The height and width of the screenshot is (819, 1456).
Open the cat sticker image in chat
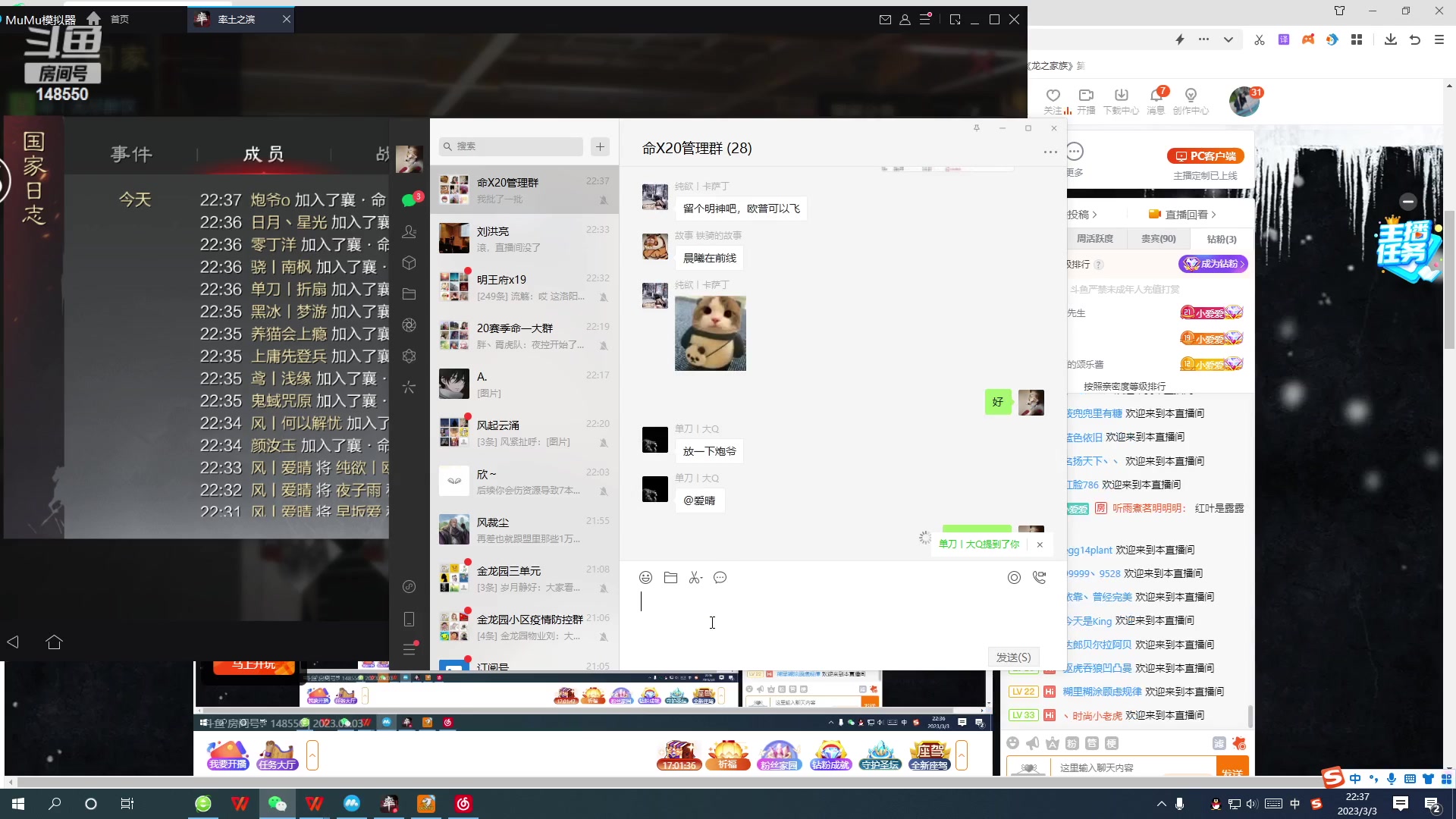click(711, 334)
